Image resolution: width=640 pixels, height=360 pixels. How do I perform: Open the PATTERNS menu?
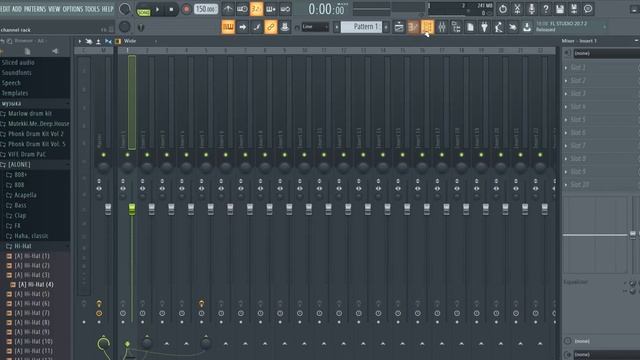35,9
